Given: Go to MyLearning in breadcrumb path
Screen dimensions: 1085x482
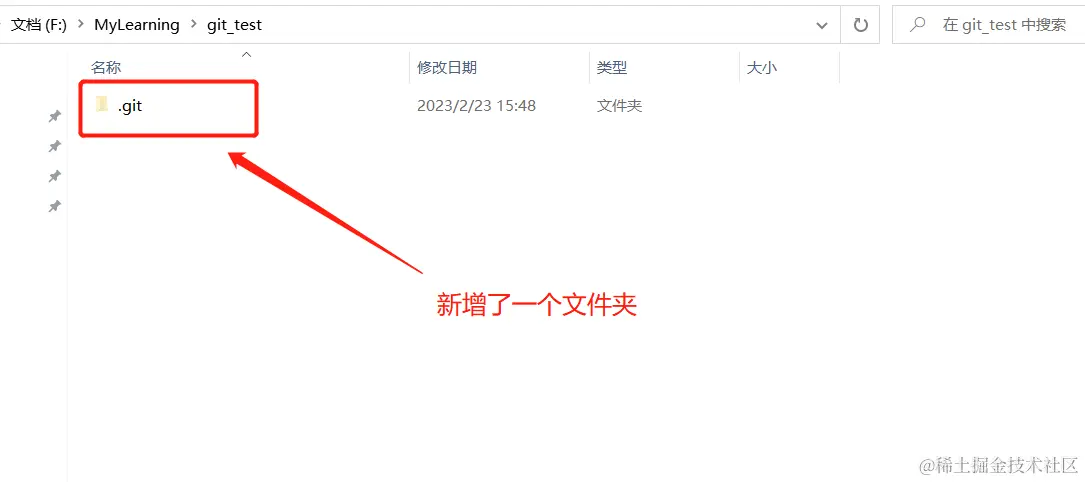Looking at the screenshot, I should point(137,26).
